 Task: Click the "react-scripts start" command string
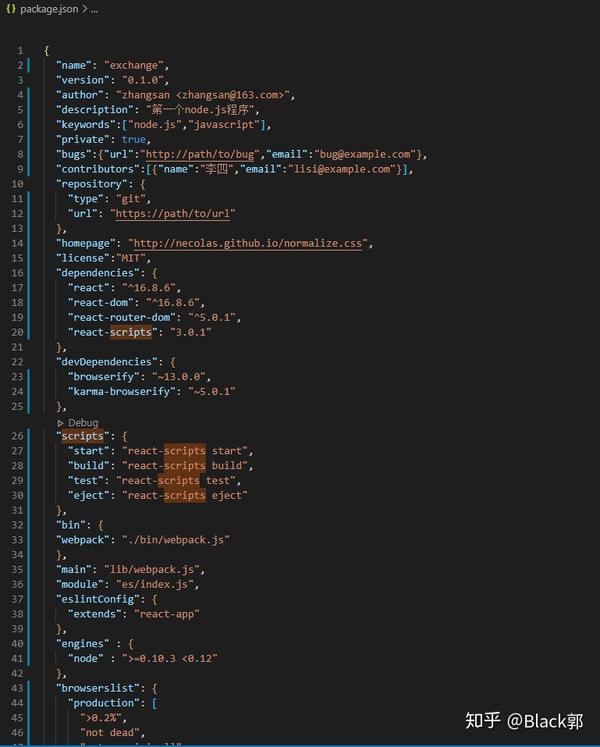click(x=185, y=451)
